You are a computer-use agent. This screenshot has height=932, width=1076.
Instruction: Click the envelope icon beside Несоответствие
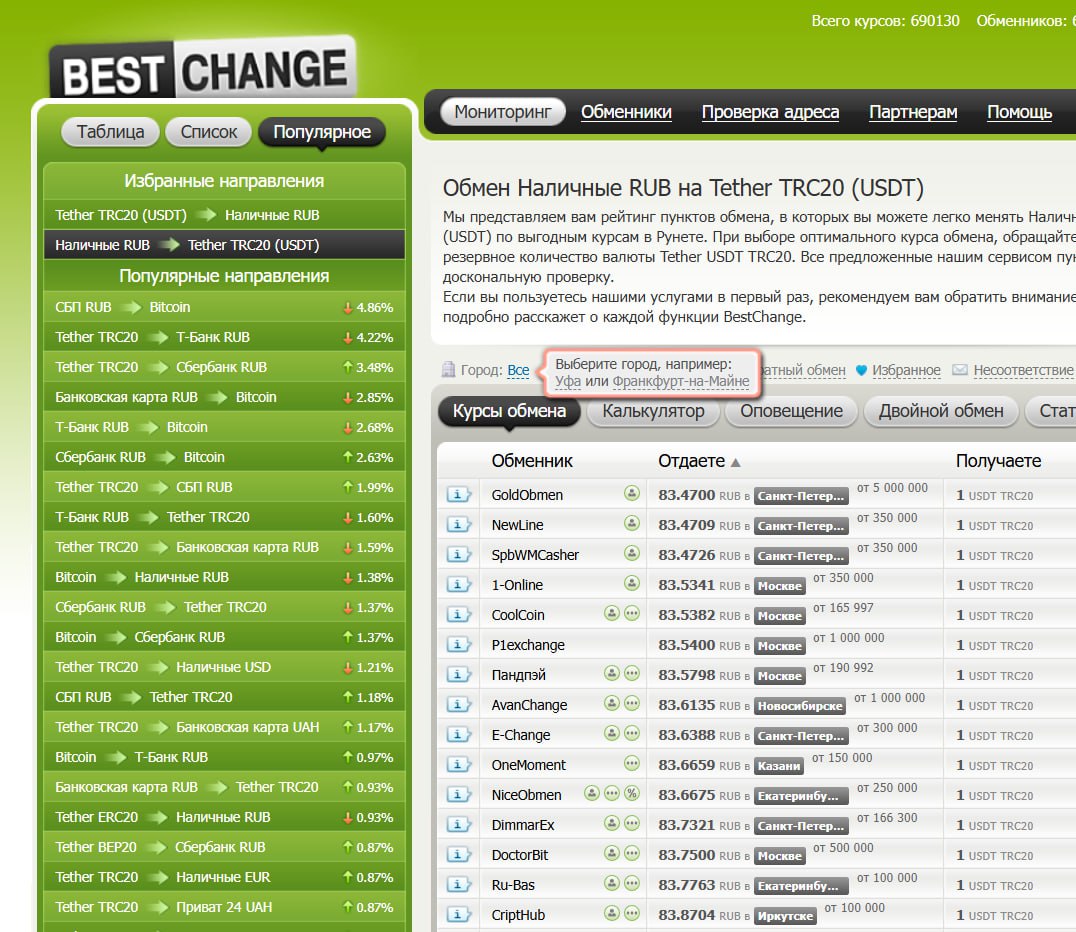[x=960, y=370]
